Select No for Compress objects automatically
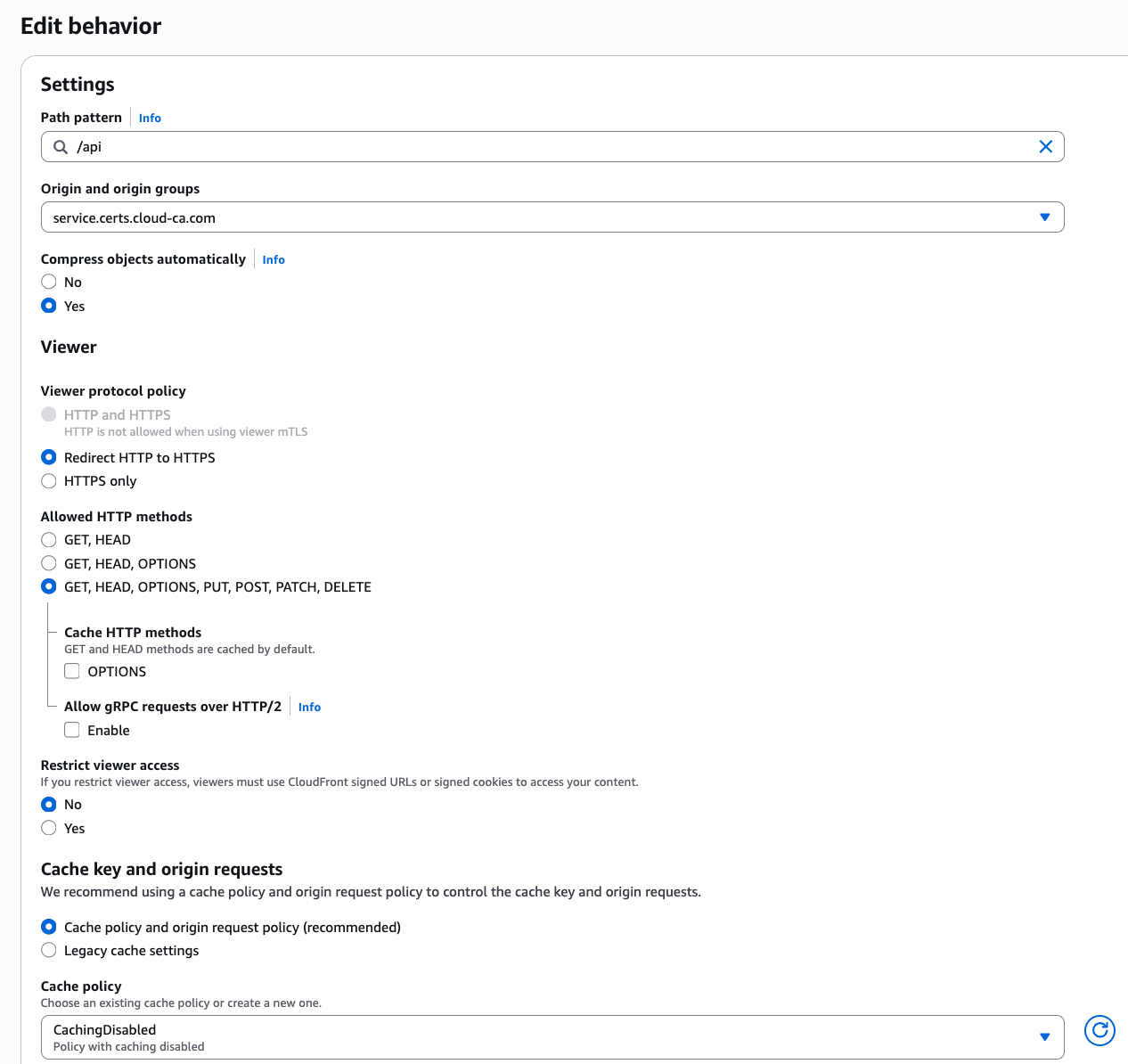The image size is (1128, 1064). click(49, 282)
